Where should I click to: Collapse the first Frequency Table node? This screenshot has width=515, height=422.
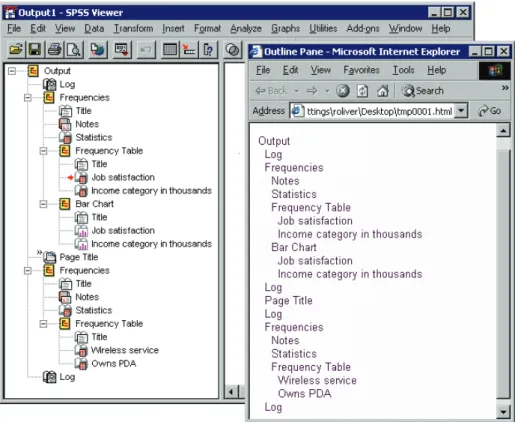click(x=43, y=151)
